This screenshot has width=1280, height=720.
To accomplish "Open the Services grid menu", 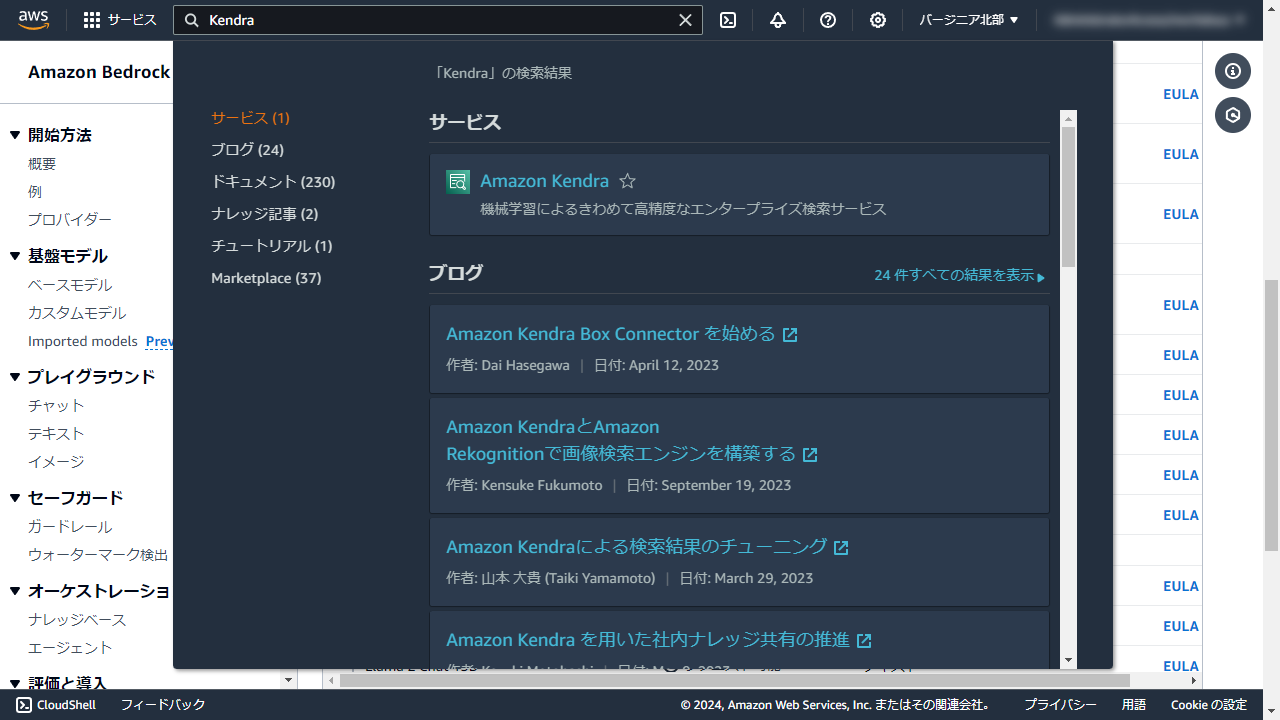I will point(120,20).
